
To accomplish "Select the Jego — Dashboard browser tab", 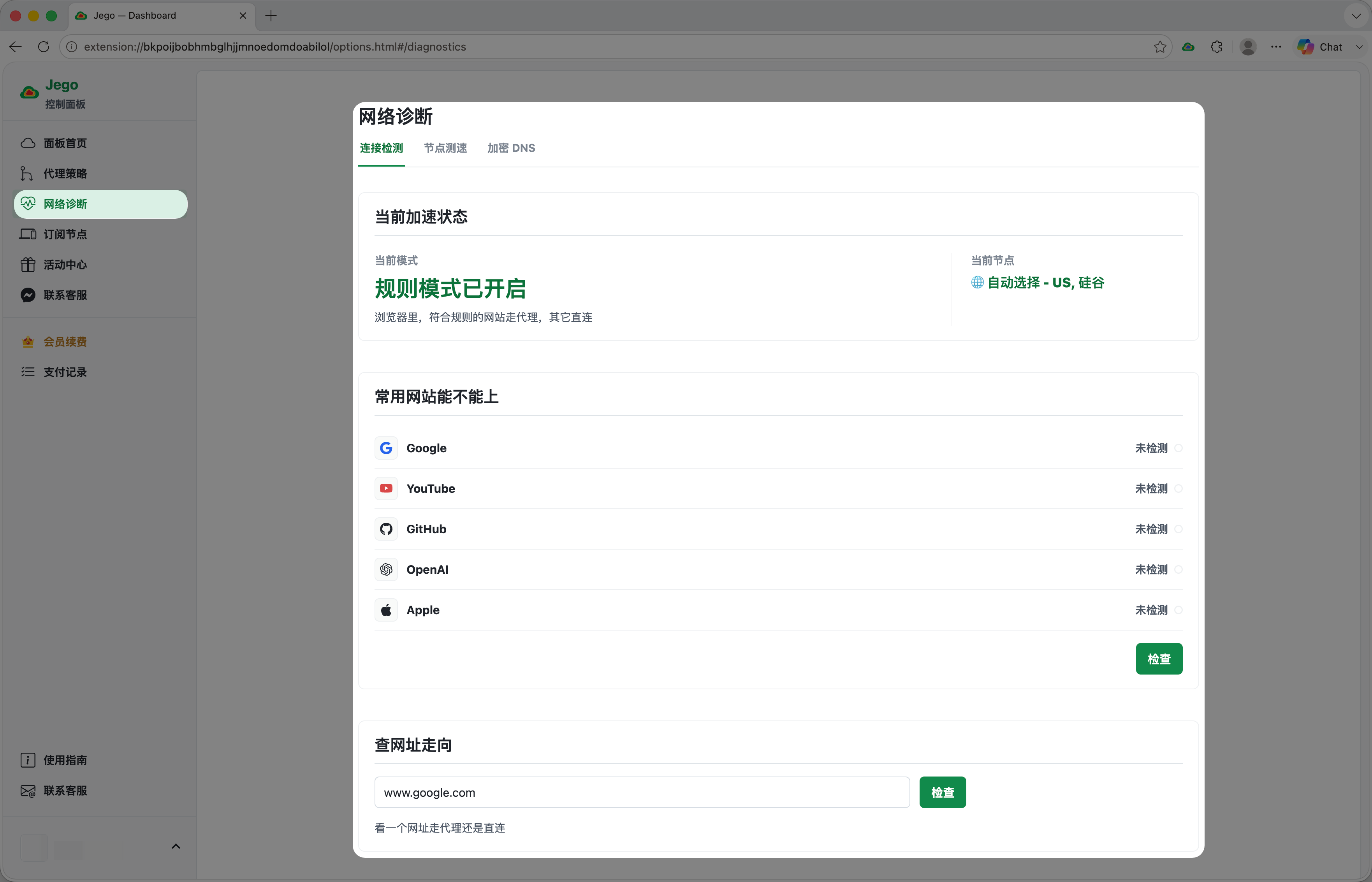I will tap(162, 16).
